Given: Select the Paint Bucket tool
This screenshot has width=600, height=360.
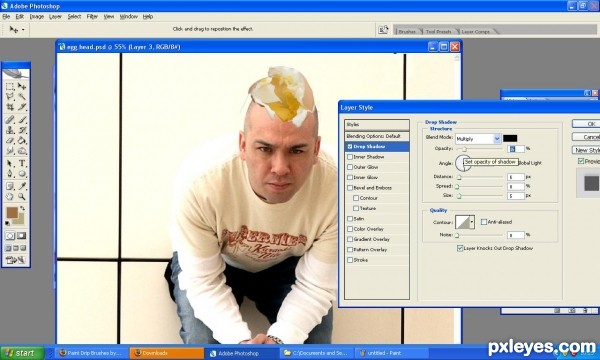Looking at the screenshot, I should point(22,140).
